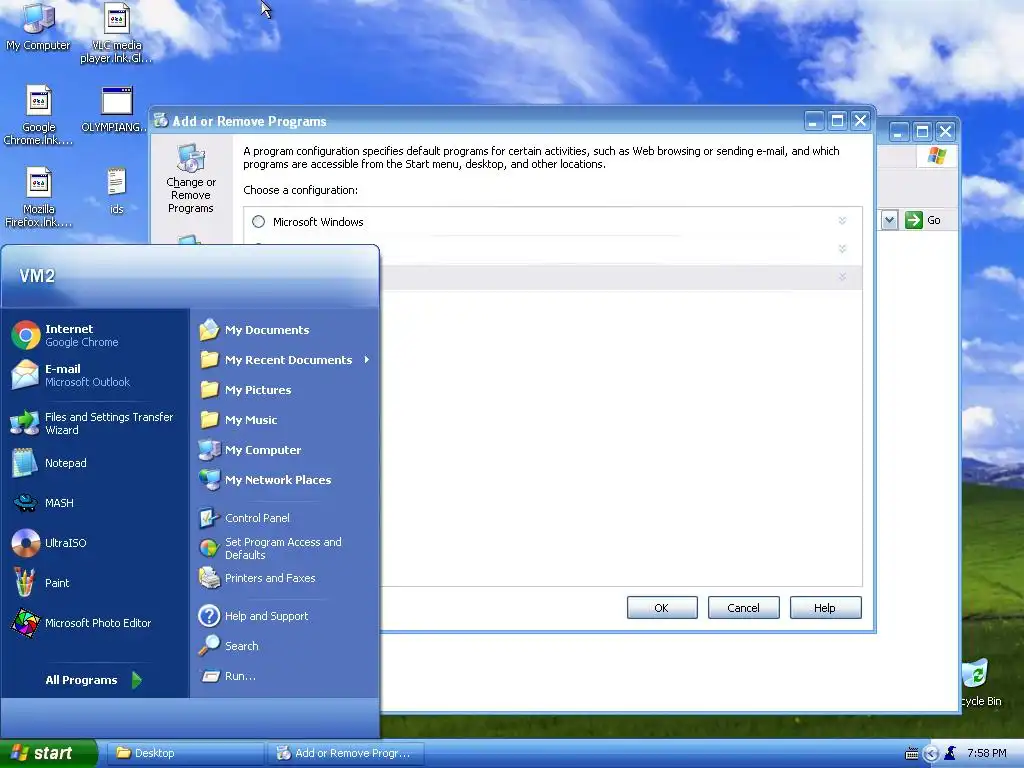Show hidden tray icons arrow
The height and width of the screenshot is (768, 1024).
tap(931, 754)
